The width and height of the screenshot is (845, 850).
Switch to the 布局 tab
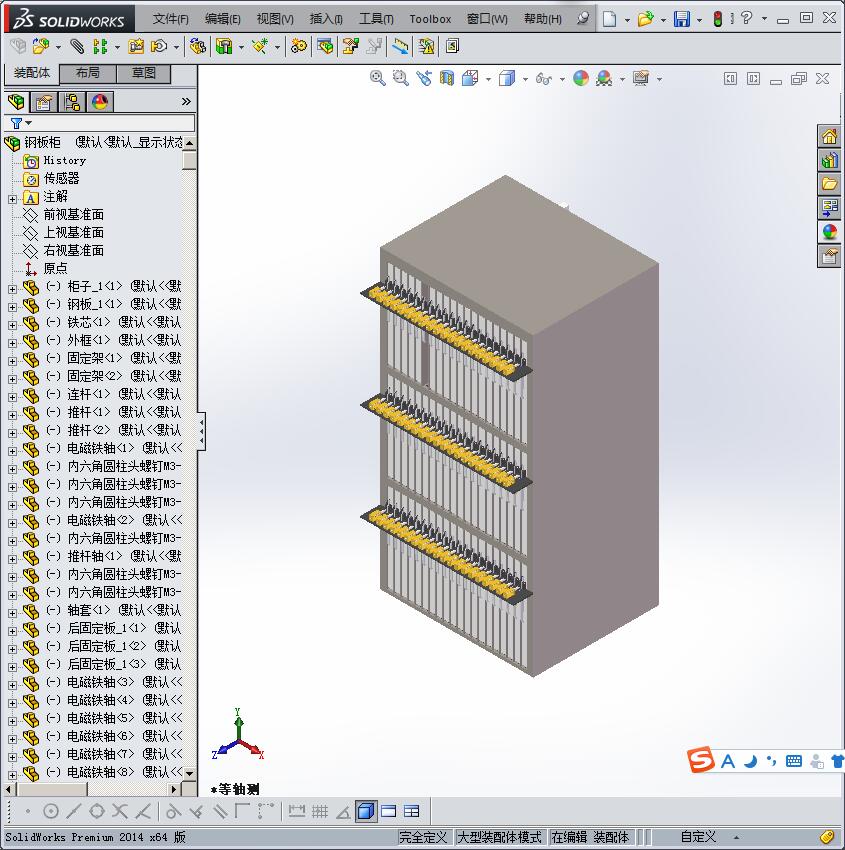[87, 73]
